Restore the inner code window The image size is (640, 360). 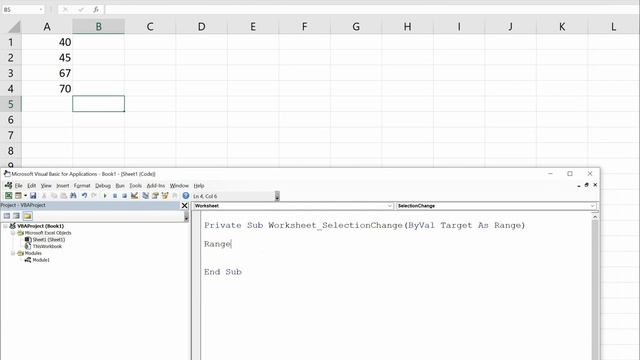click(x=587, y=185)
